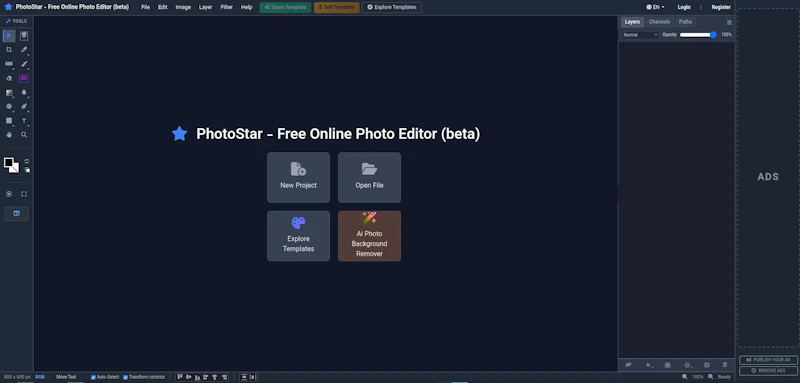
Task: Pick the Eyedropper tool
Action: coord(23,49)
